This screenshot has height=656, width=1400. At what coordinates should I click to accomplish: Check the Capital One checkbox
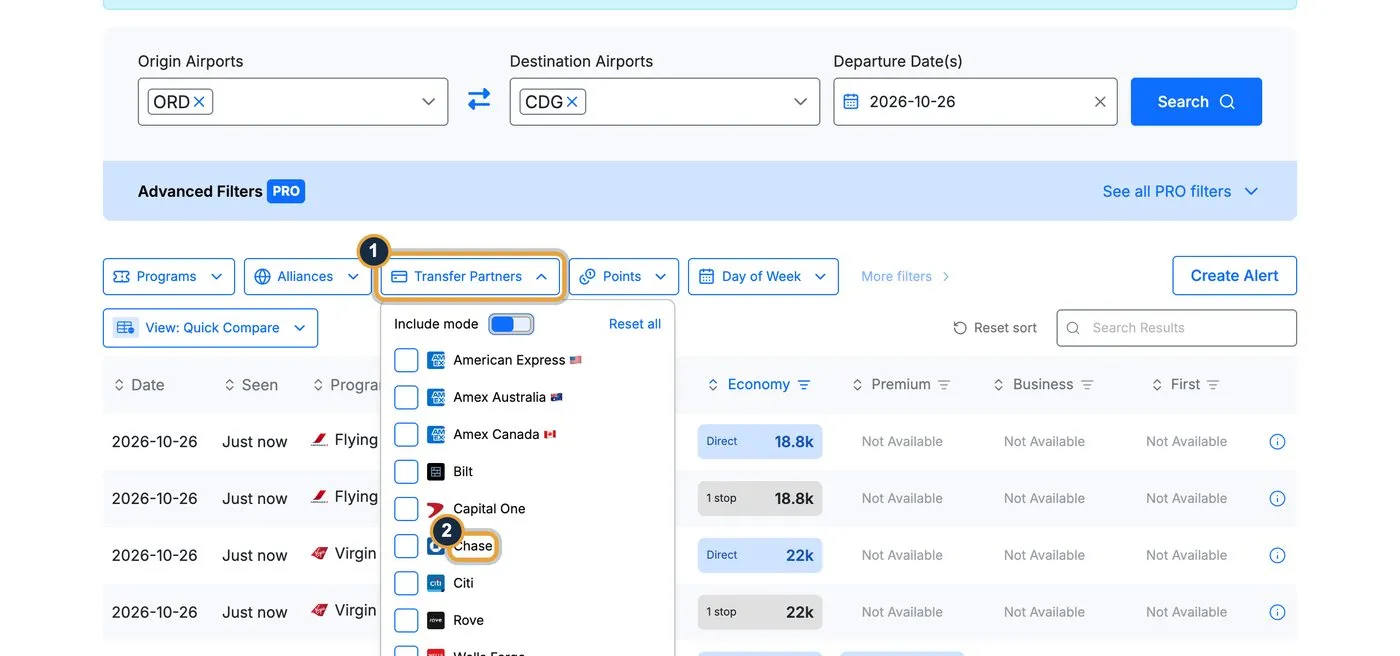tap(406, 508)
